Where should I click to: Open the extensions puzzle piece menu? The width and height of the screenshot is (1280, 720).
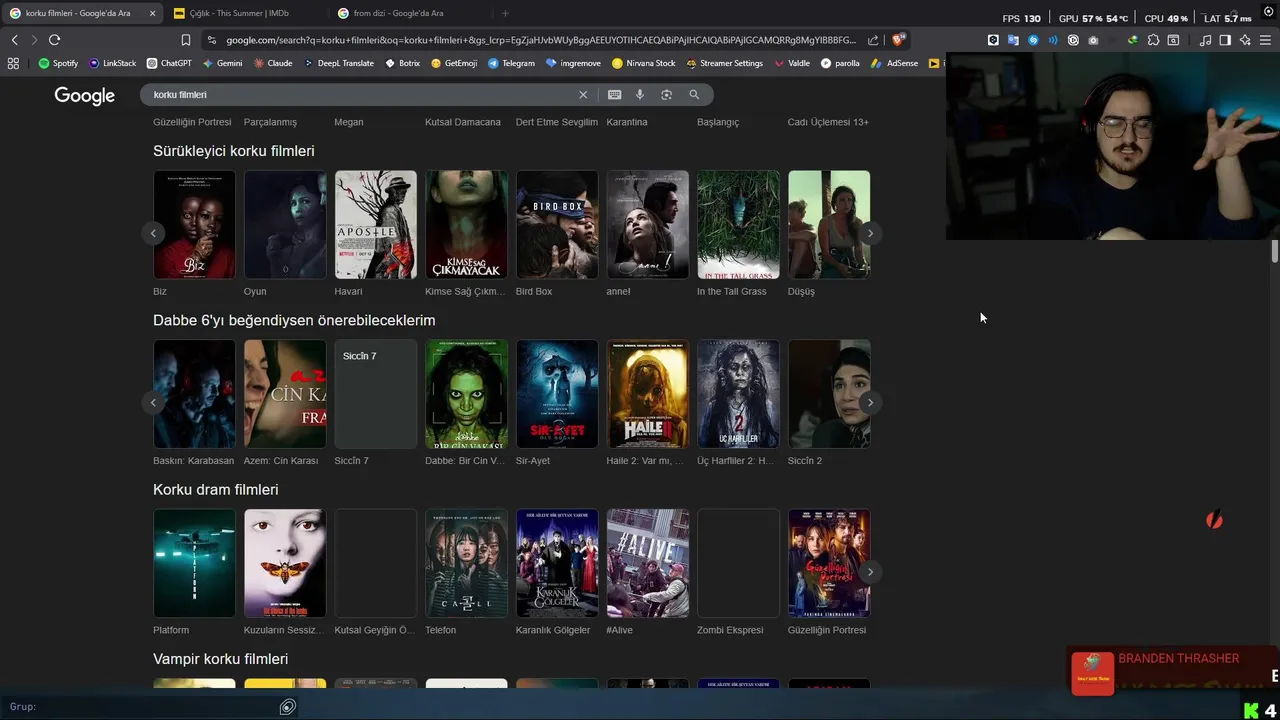coord(1153,40)
